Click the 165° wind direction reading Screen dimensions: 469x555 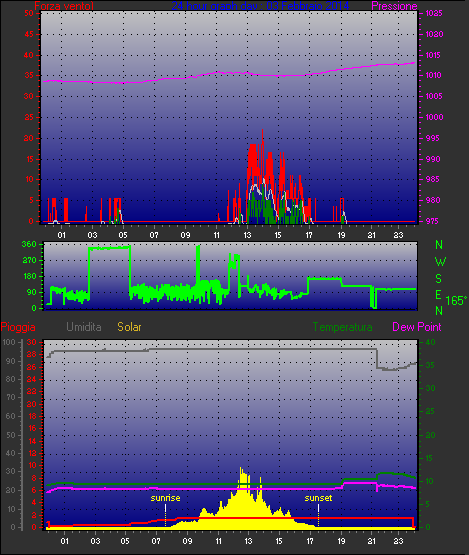point(456,301)
